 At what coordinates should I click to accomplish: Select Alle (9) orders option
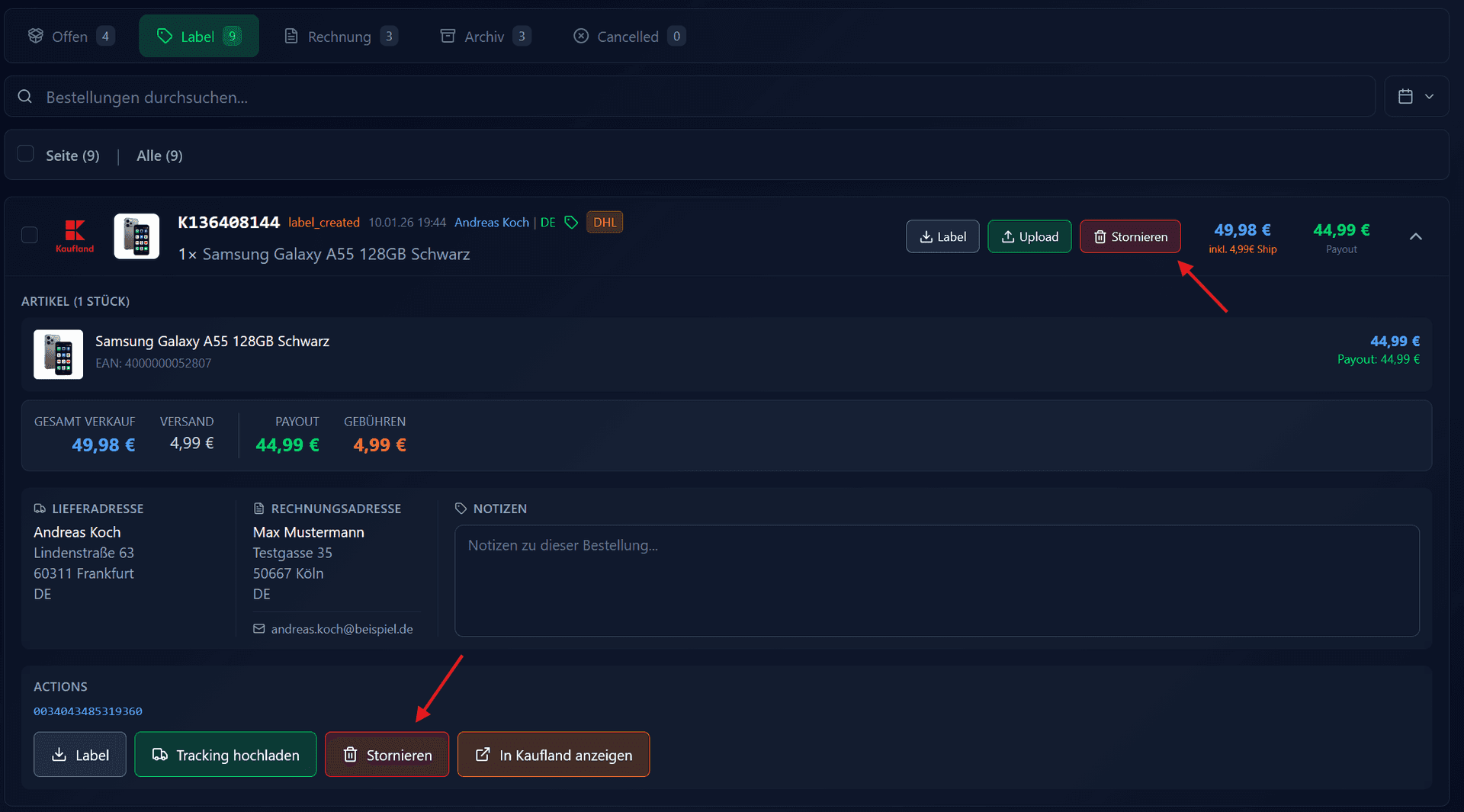point(159,156)
